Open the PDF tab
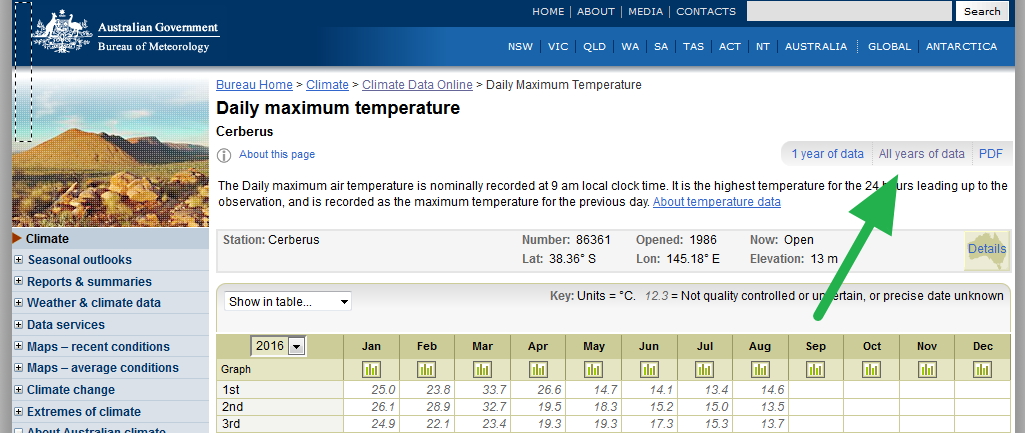The image size is (1025, 433). pyautogui.click(x=990, y=154)
